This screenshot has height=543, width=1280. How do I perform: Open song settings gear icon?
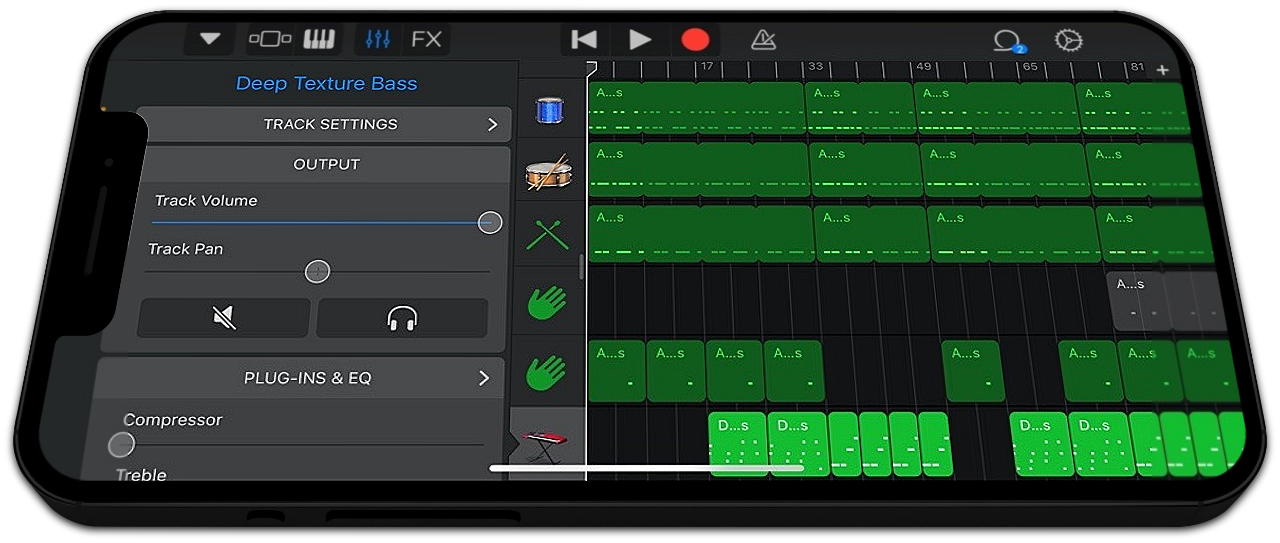coord(1068,40)
